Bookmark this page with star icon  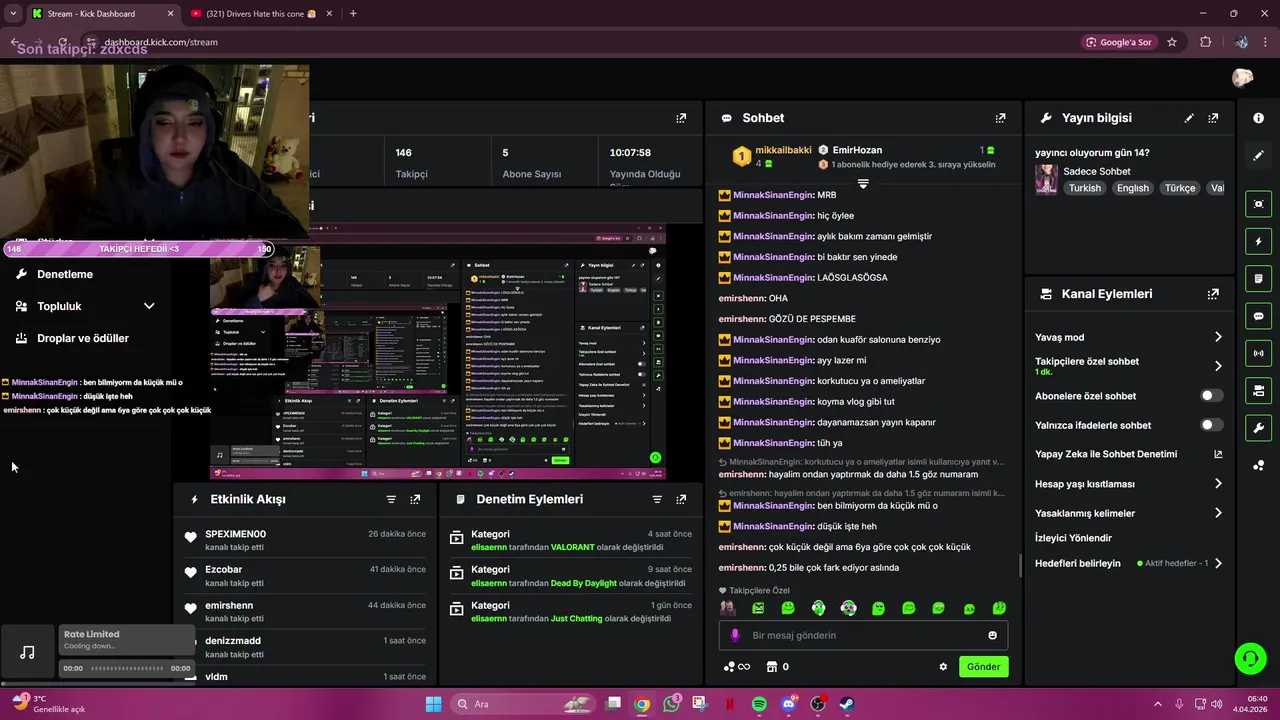tap(1172, 42)
